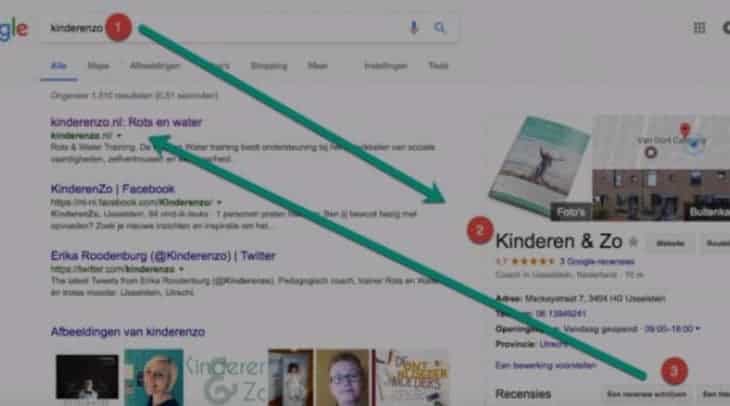Image resolution: width=730 pixels, height=406 pixels.
Task: Open Erika Roodenburg Twitter result link
Action: pos(163,256)
